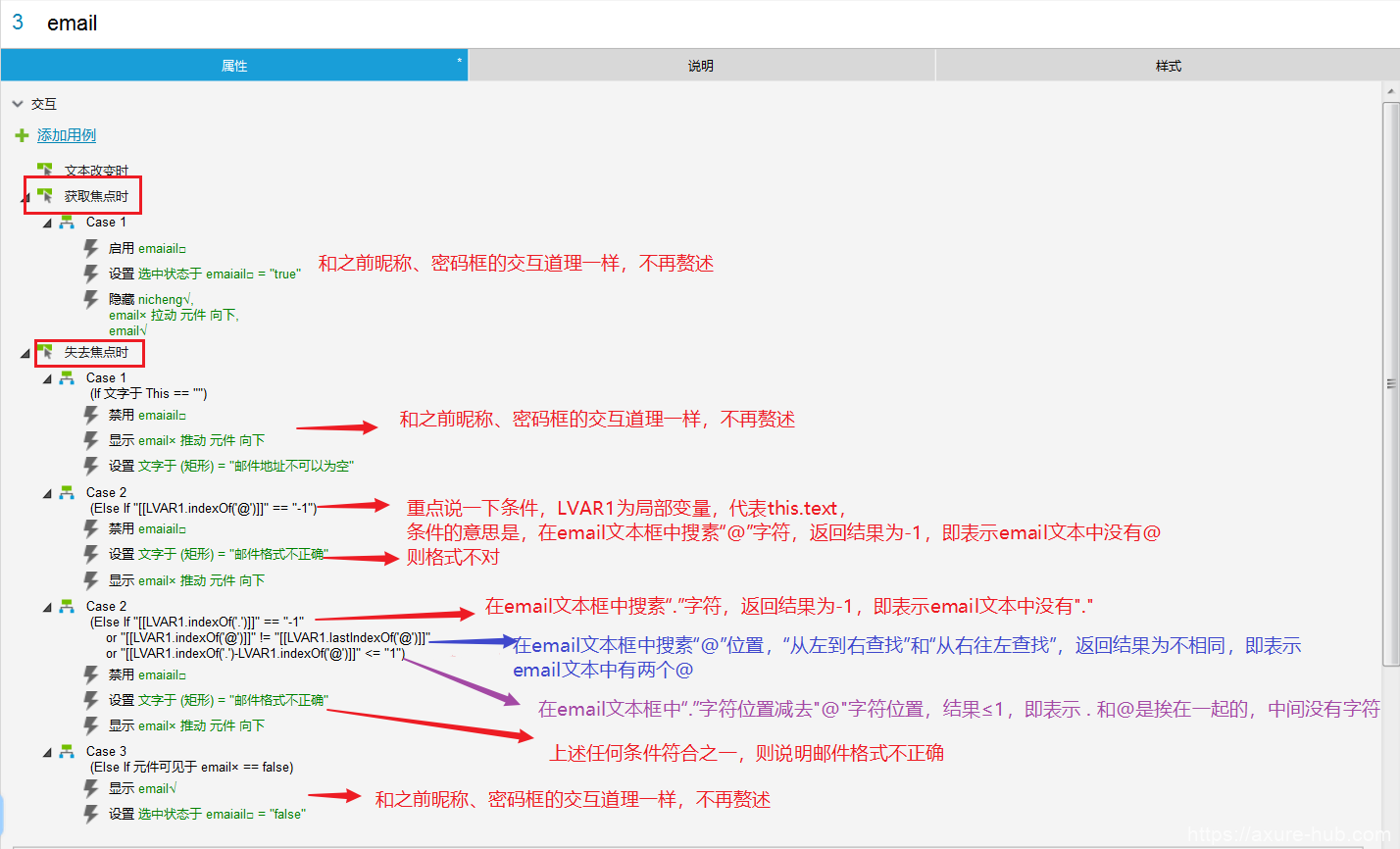Image resolution: width=1400 pixels, height=849 pixels.
Task: Click the 文本改变时 event icon
Action: [x=45, y=170]
